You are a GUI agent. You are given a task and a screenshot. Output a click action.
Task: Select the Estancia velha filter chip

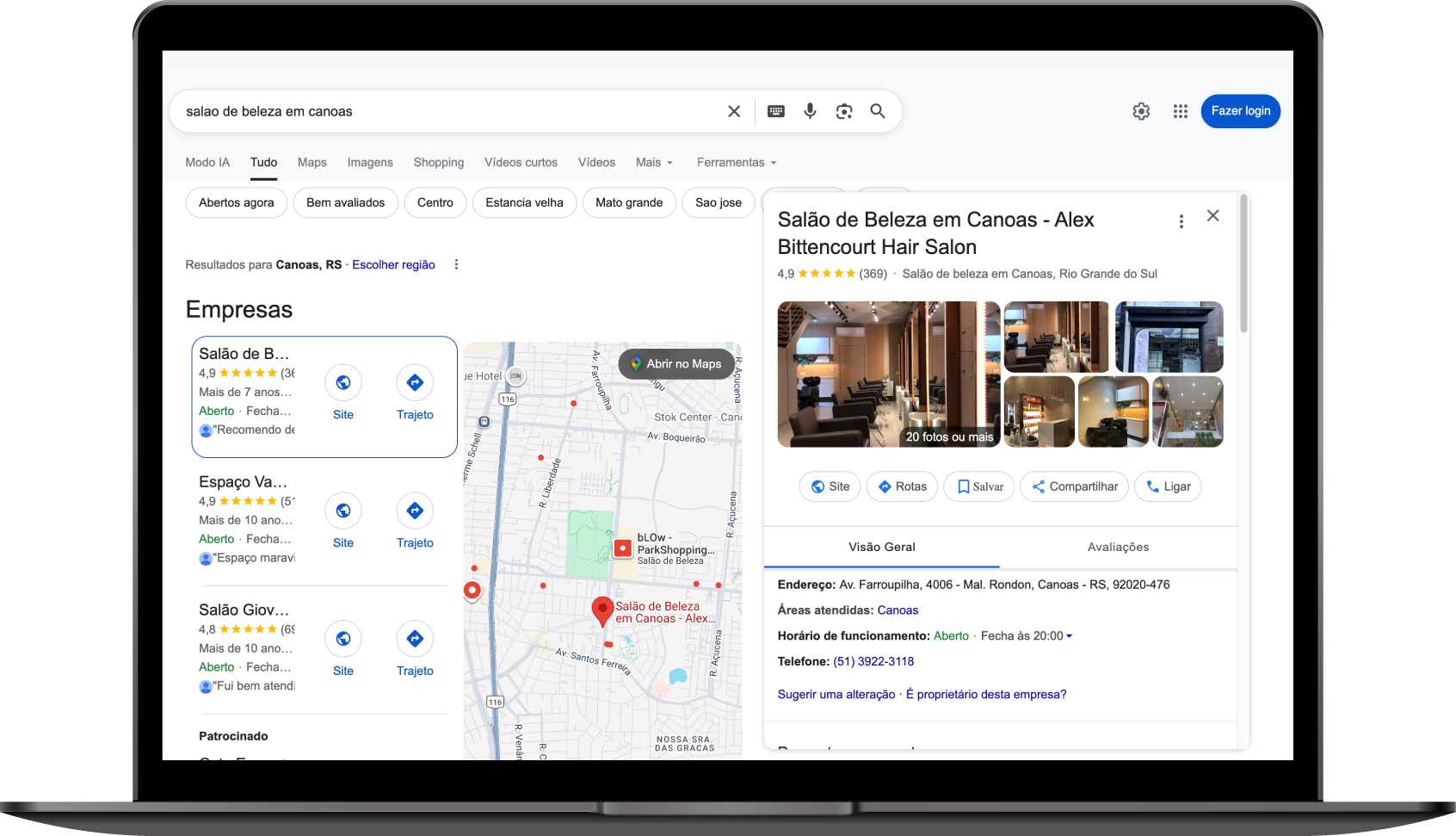pyautogui.click(x=525, y=202)
